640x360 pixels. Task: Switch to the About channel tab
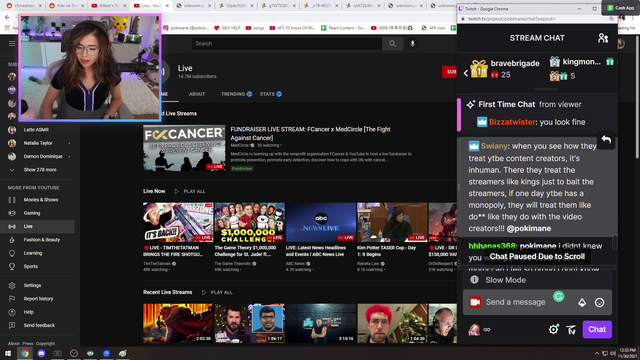click(197, 94)
